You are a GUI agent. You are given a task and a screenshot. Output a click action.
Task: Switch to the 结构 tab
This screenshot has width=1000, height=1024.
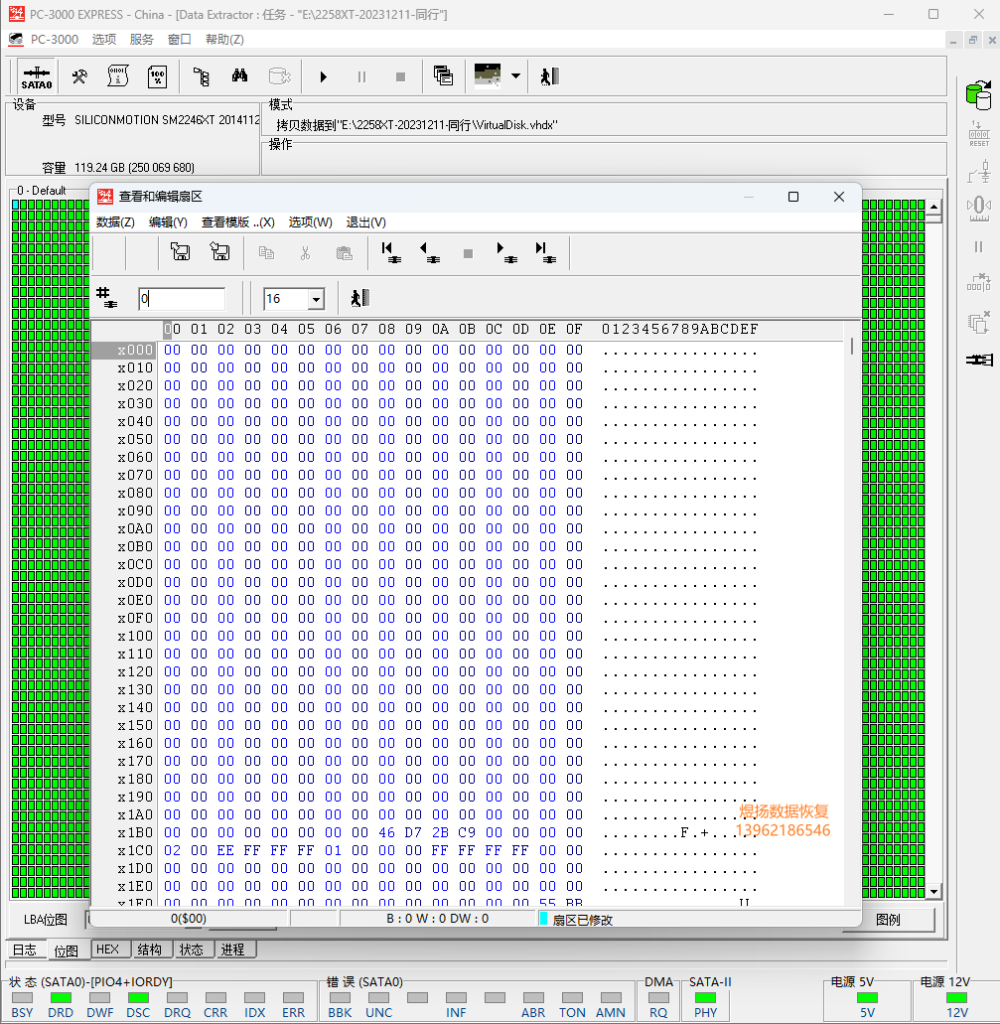[150, 950]
